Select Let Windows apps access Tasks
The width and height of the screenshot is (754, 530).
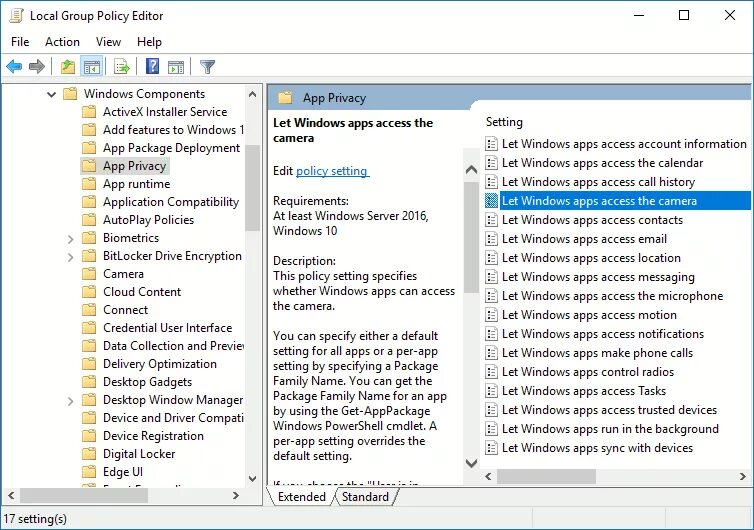(584, 391)
